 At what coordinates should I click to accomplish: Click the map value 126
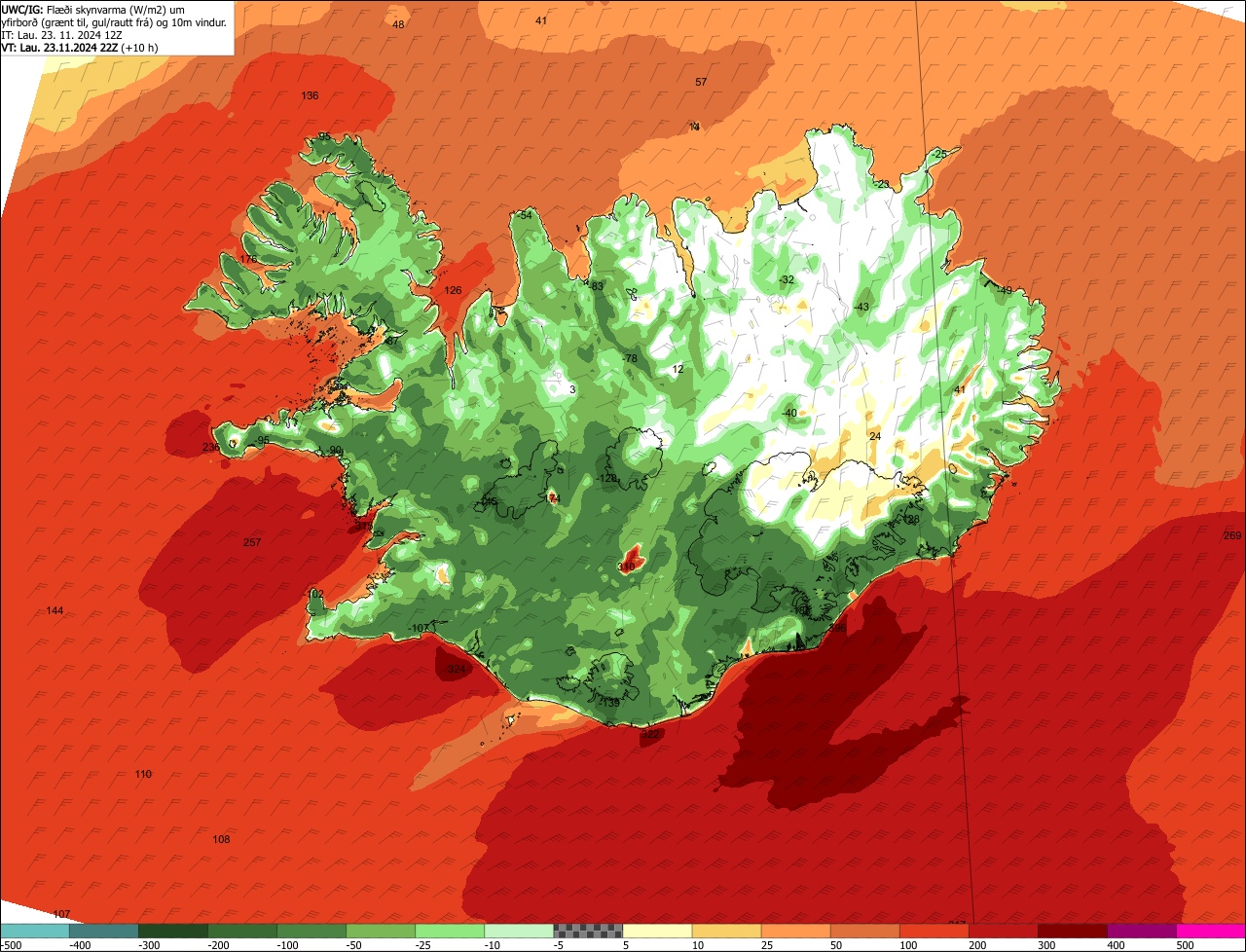[453, 290]
